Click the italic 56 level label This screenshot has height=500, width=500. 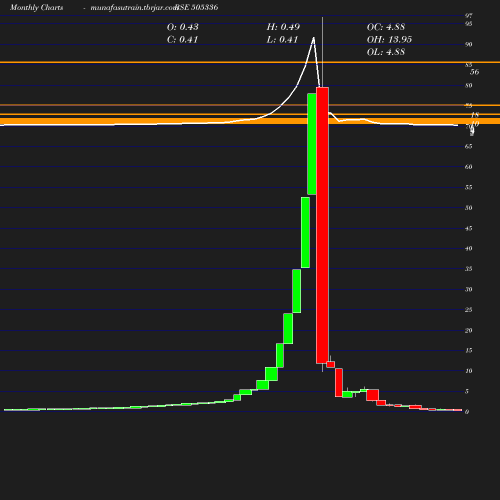point(474,72)
